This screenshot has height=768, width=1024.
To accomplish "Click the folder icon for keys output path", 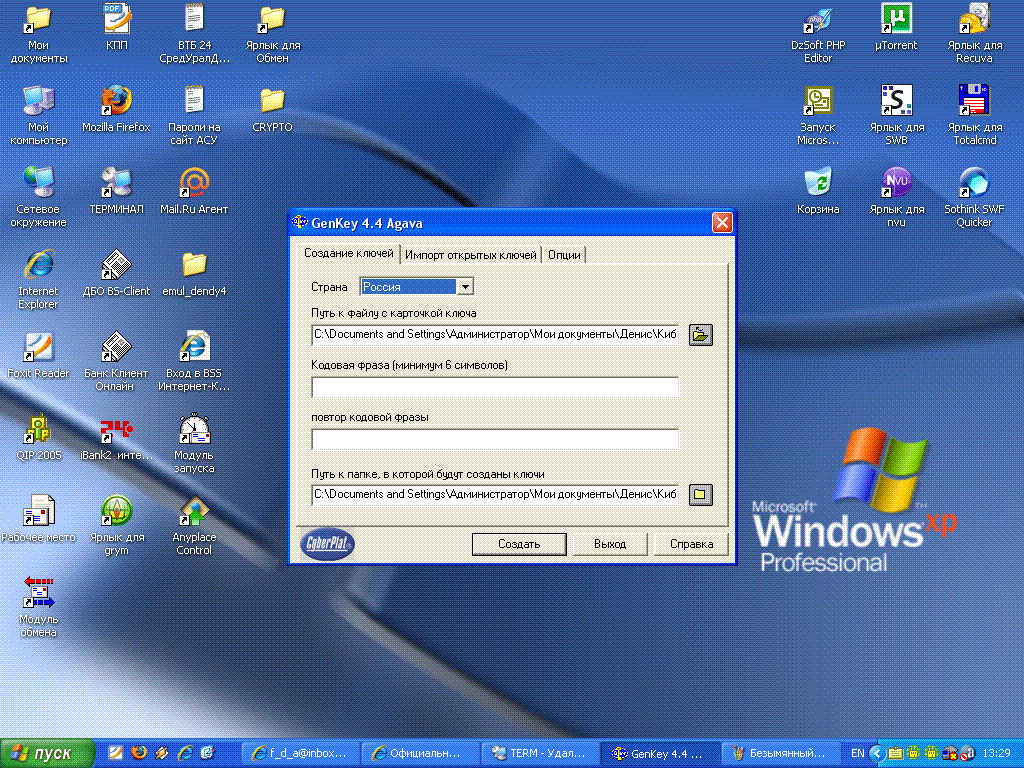I will coord(701,494).
